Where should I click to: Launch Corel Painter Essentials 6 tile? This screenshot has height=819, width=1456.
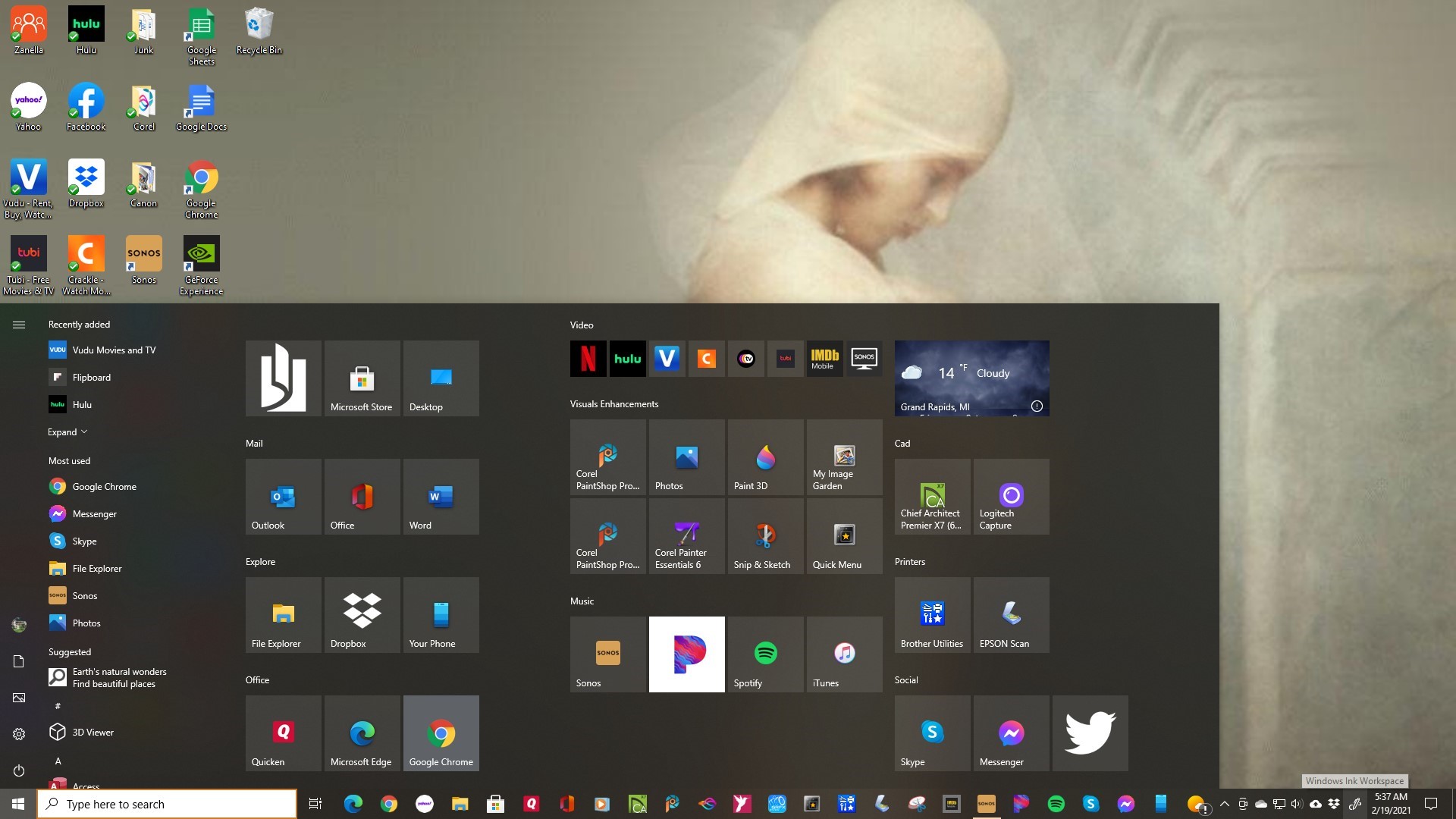(686, 536)
